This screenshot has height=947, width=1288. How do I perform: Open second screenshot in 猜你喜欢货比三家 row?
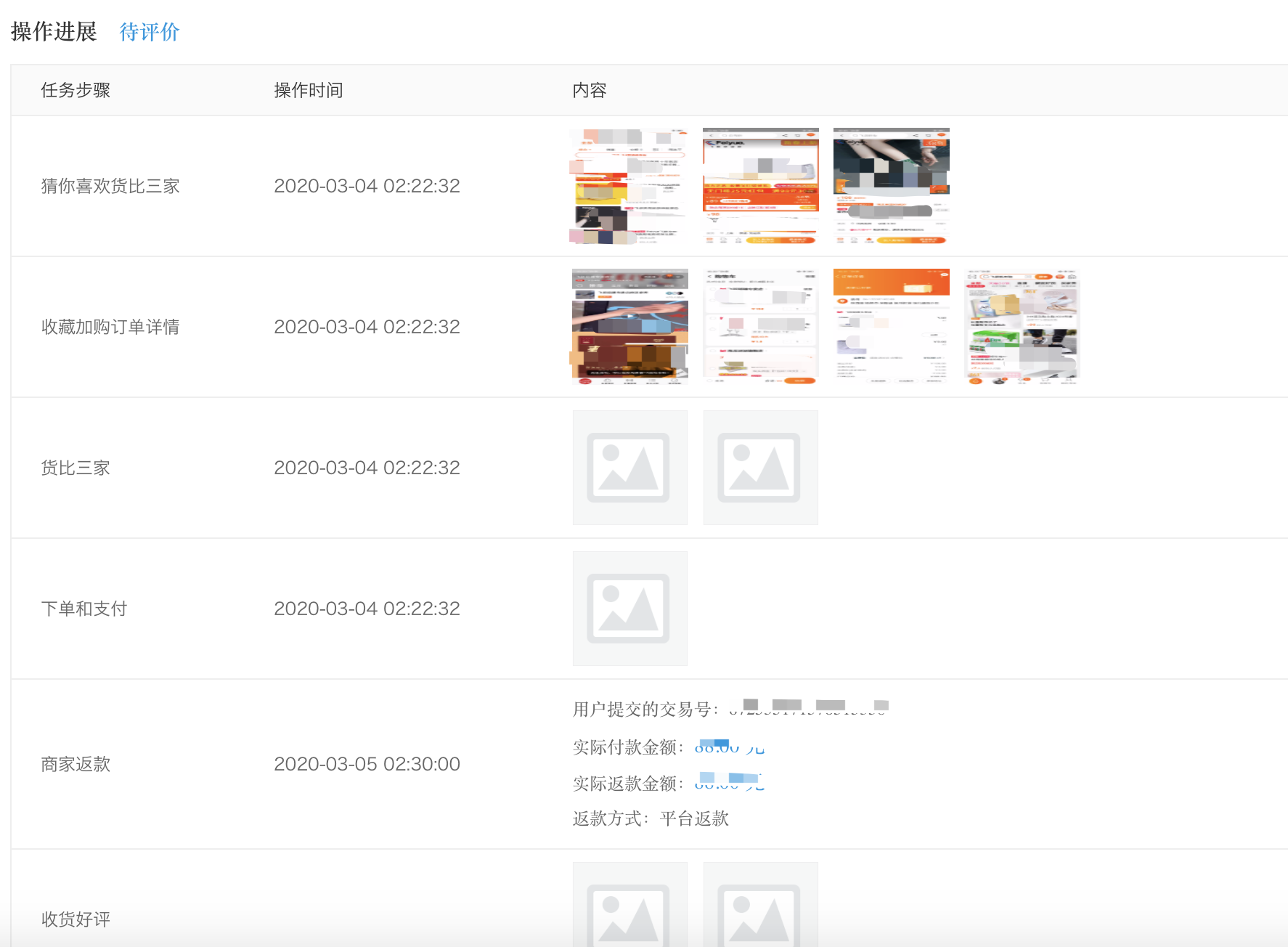pyautogui.click(x=760, y=186)
